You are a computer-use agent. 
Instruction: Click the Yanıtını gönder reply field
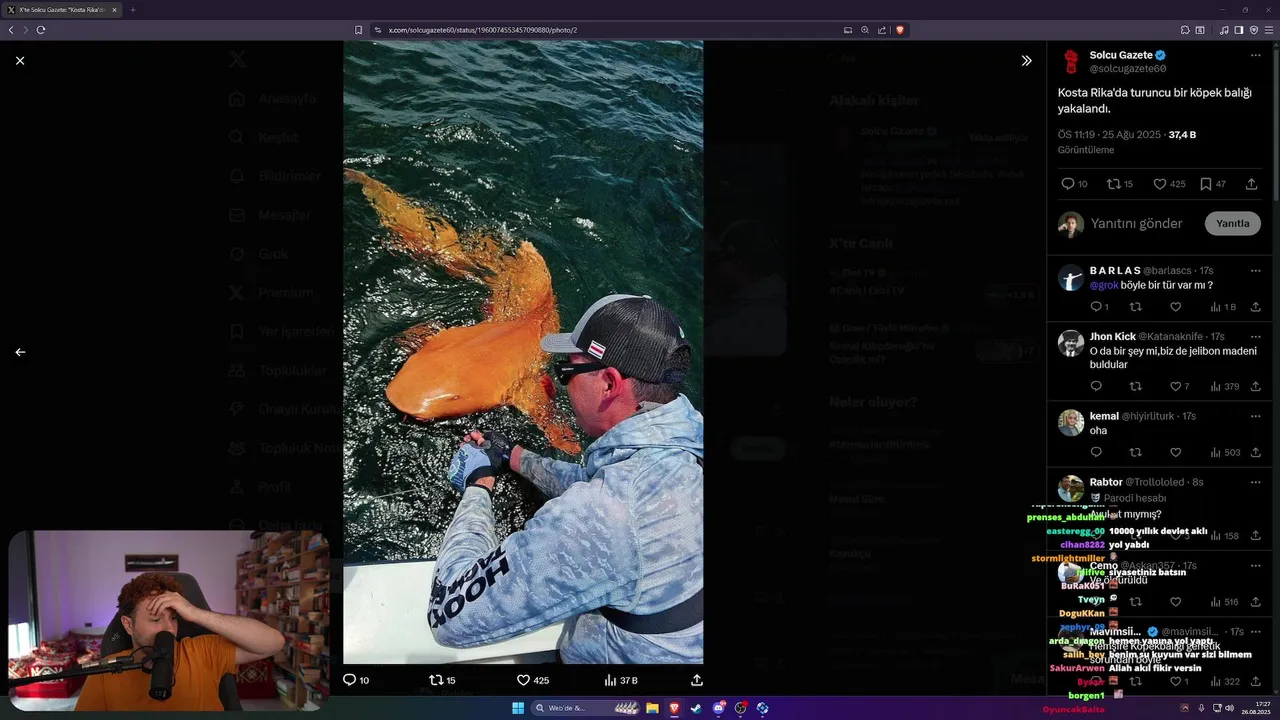pyautogui.click(x=1136, y=223)
